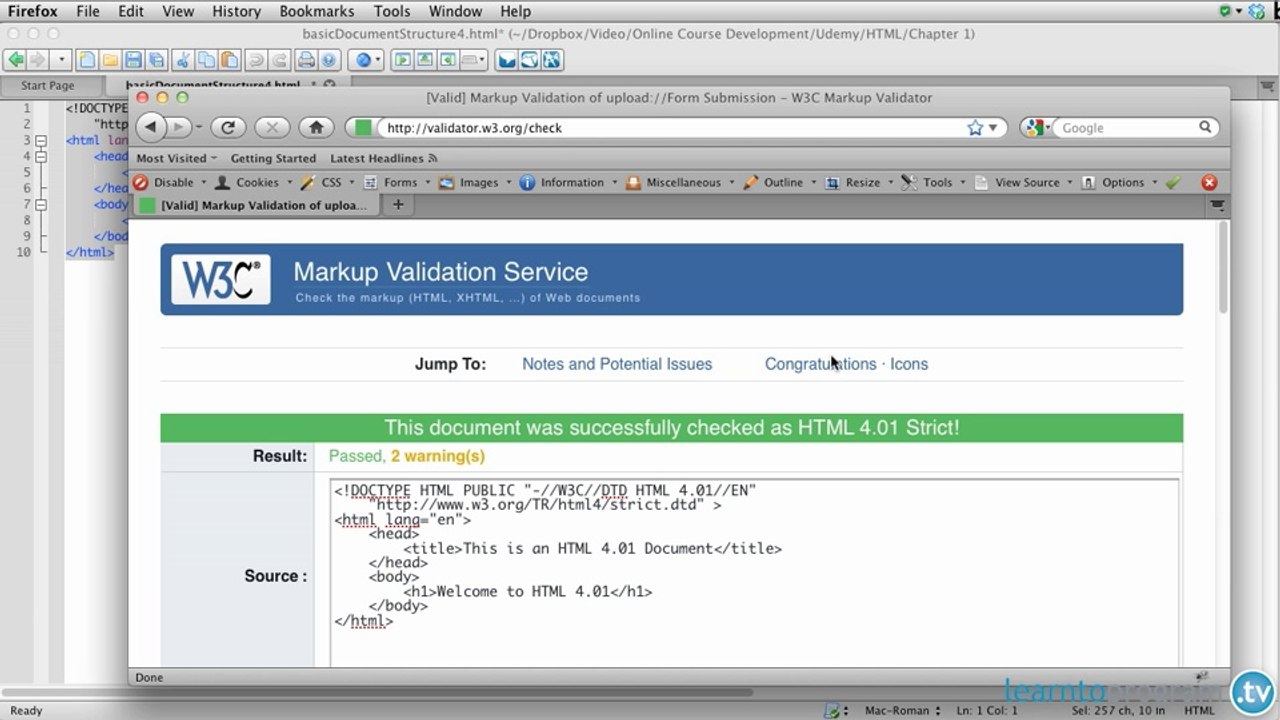Screen dimensions: 1280x720
Task: Click the Save disk icon in editor toolbar
Action: [x=132, y=60]
